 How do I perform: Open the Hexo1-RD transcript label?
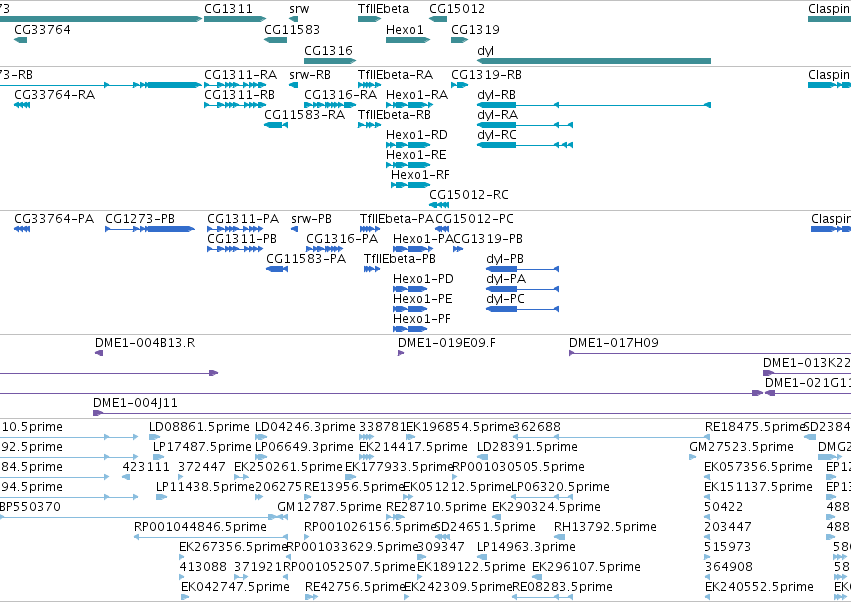[417, 135]
